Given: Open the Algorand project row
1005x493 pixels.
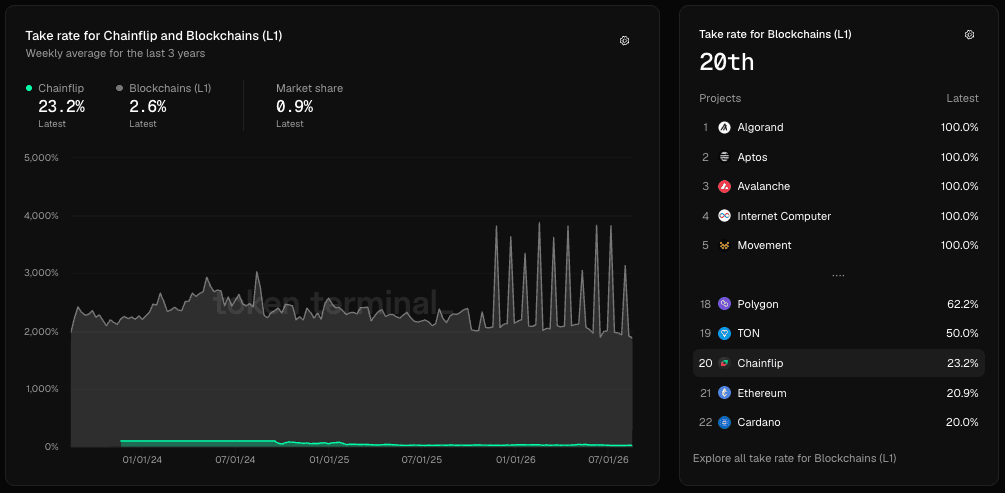Looking at the screenshot, I should coord(839,128).
